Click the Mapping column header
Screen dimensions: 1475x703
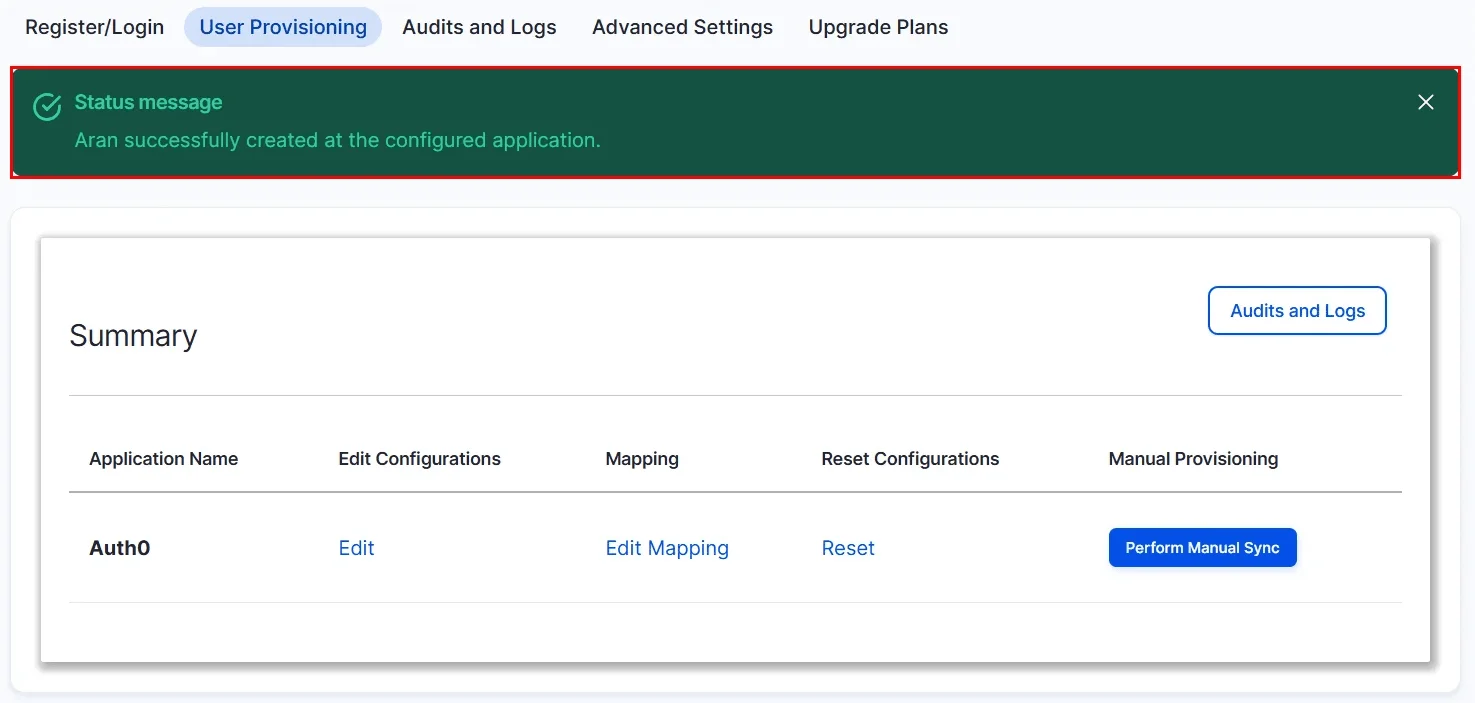tap(642, 459)
